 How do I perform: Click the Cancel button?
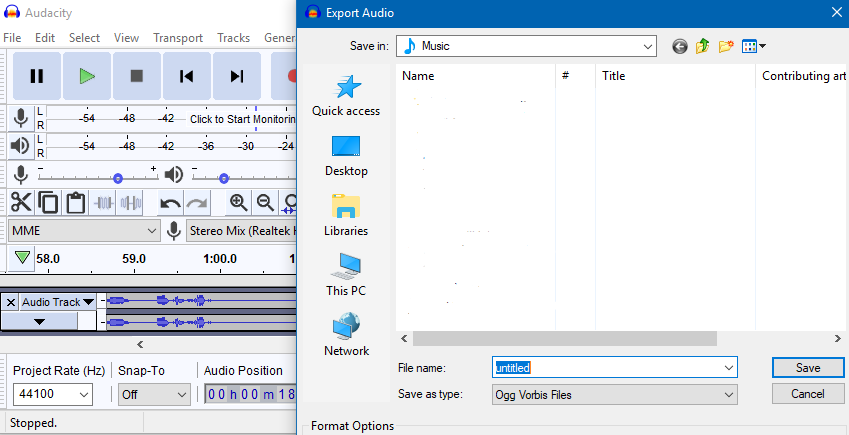pos(808,394)
